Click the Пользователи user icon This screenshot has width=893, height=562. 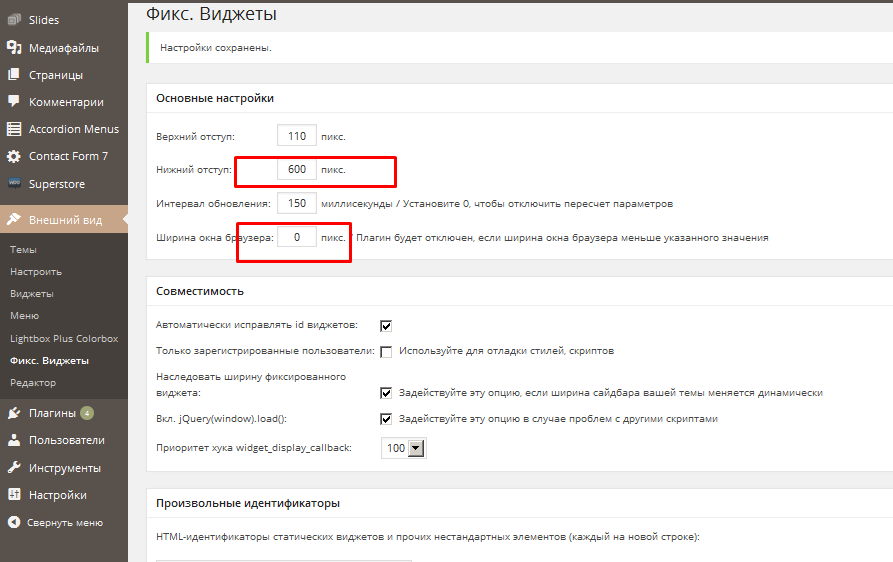click(14, 439)
